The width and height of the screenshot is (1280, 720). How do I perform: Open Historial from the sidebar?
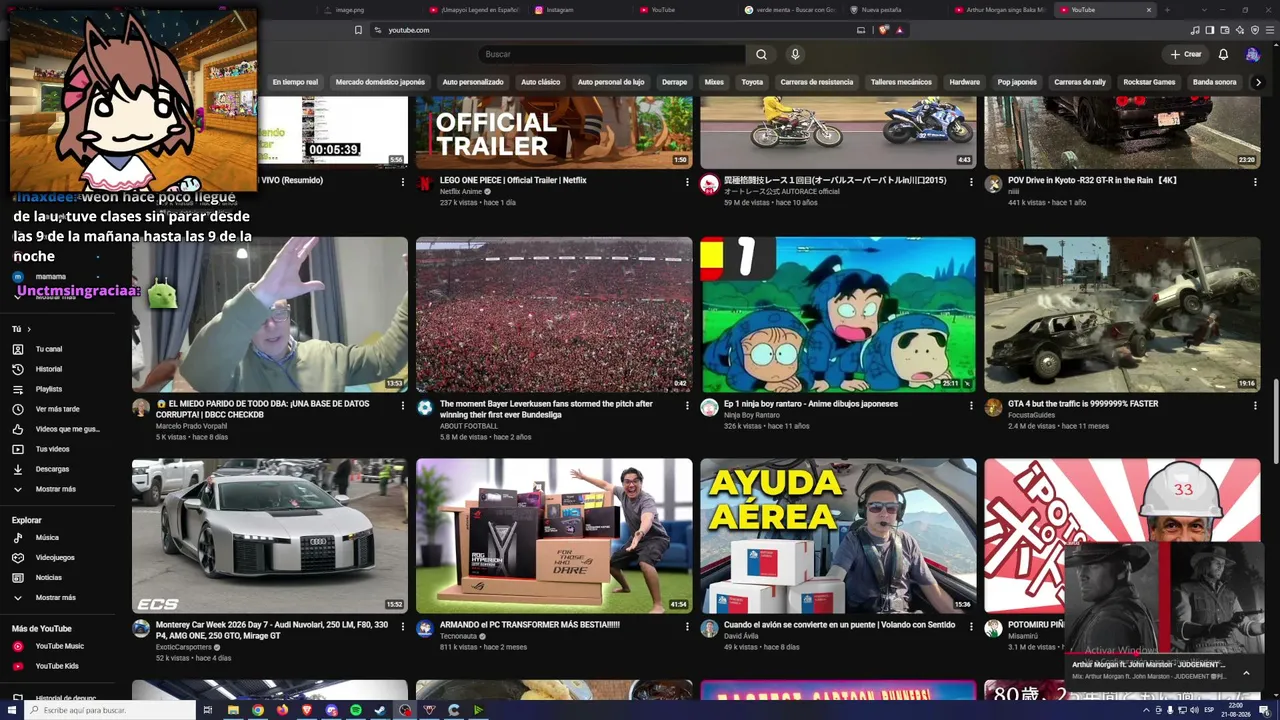[x=49, y=369]
